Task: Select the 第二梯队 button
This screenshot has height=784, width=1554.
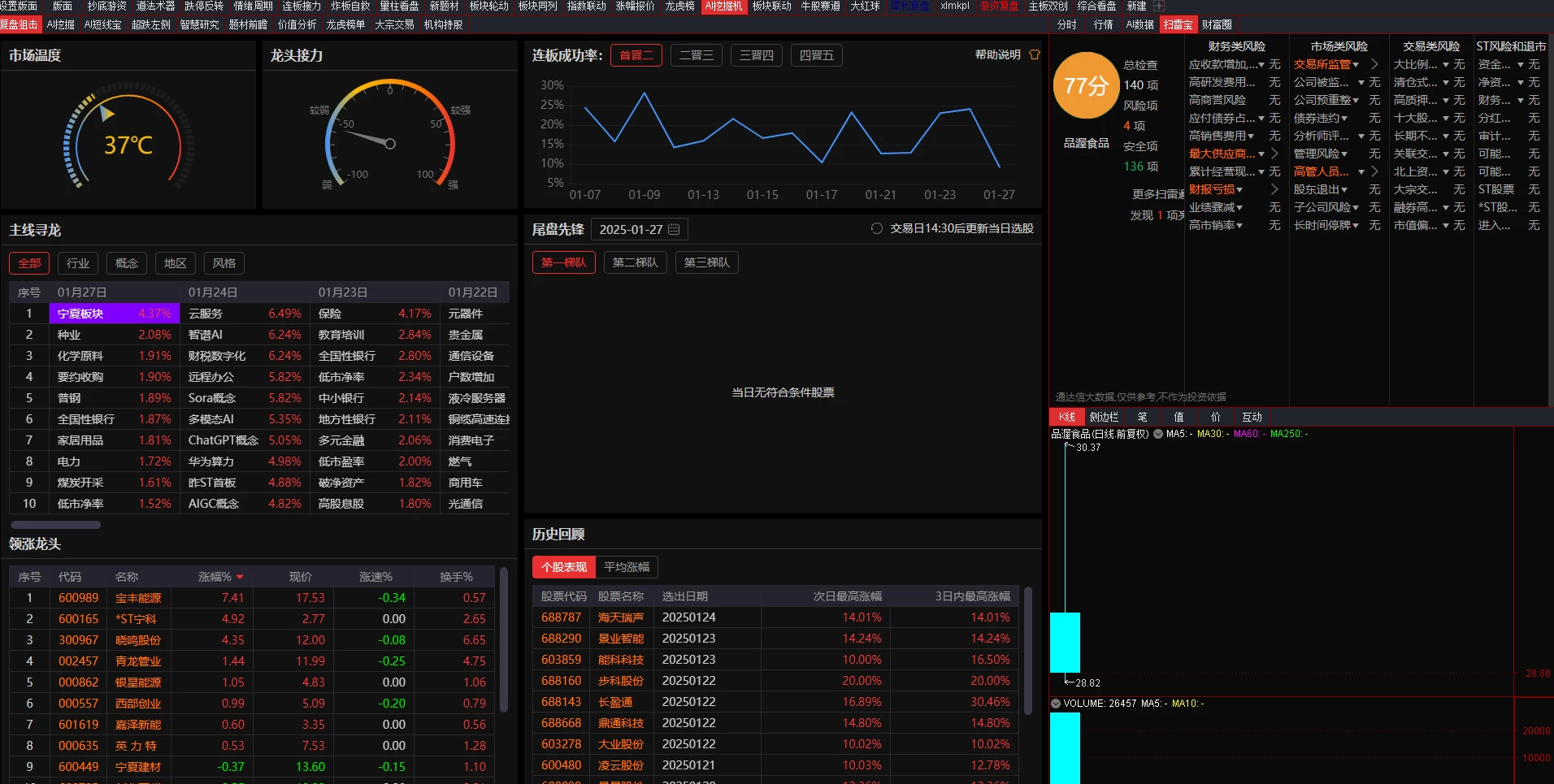Action: (x=636, y=262)
